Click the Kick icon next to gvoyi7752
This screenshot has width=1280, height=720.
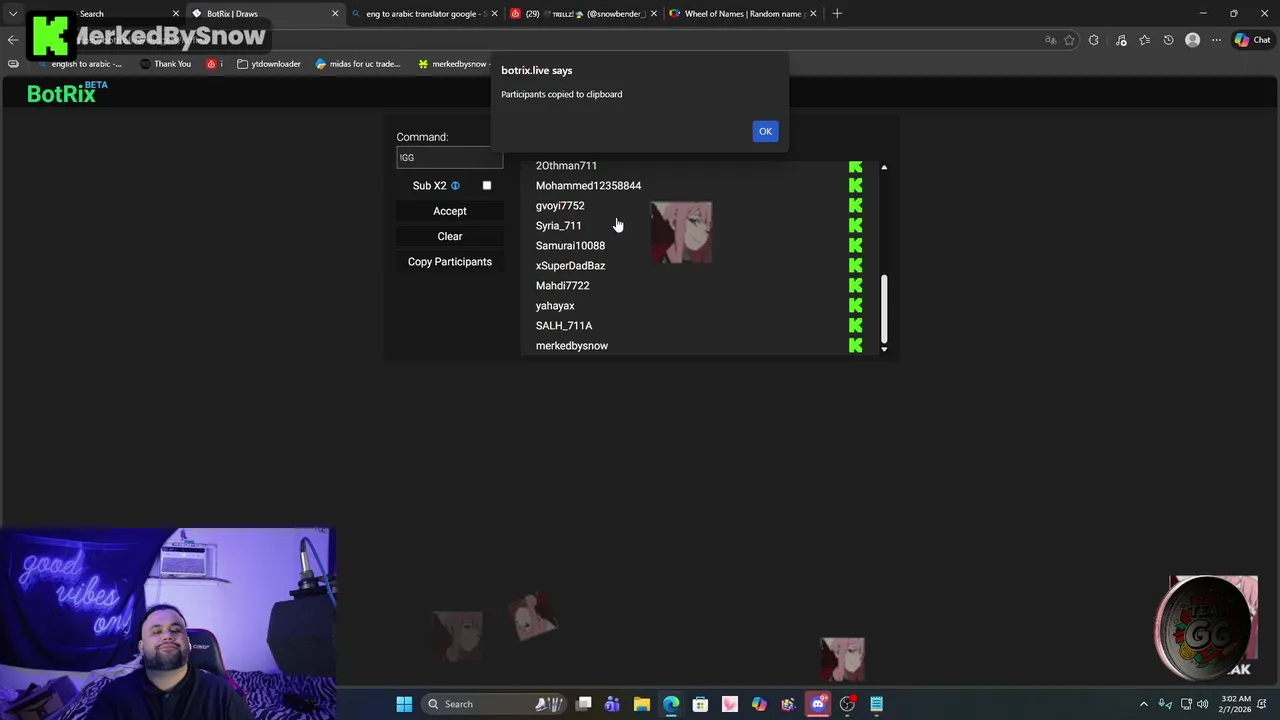(856, 205)
